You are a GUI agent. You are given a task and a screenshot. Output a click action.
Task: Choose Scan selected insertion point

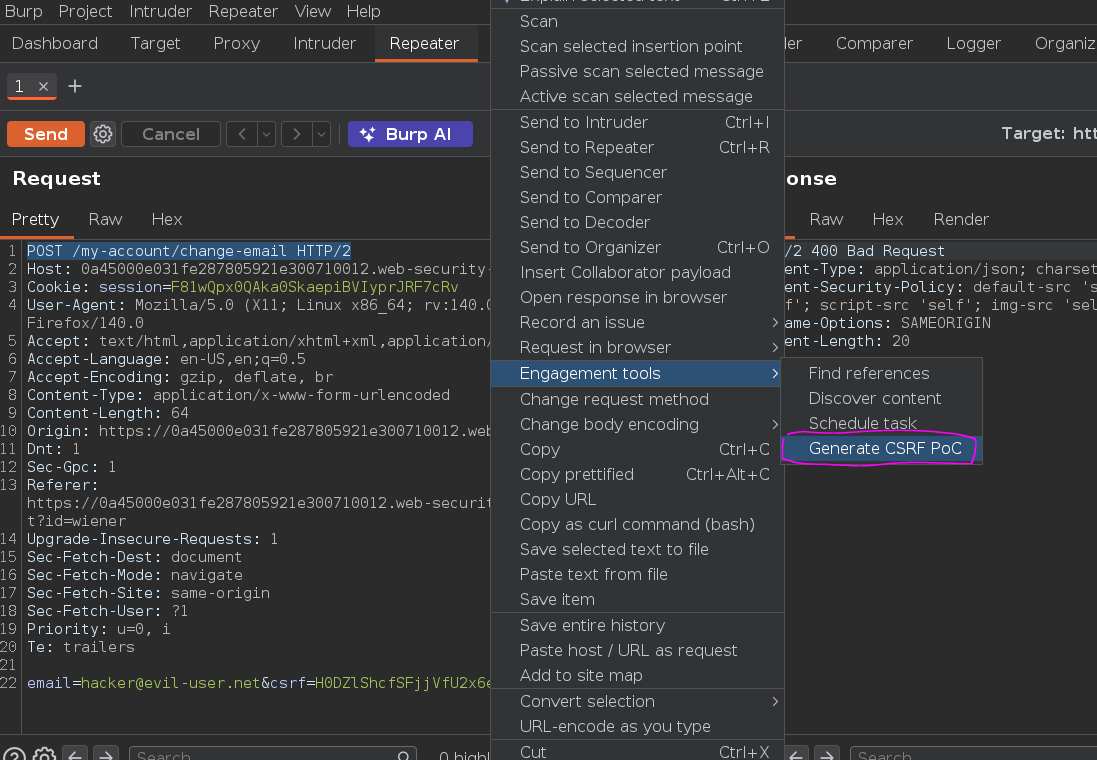pos(637,47)
